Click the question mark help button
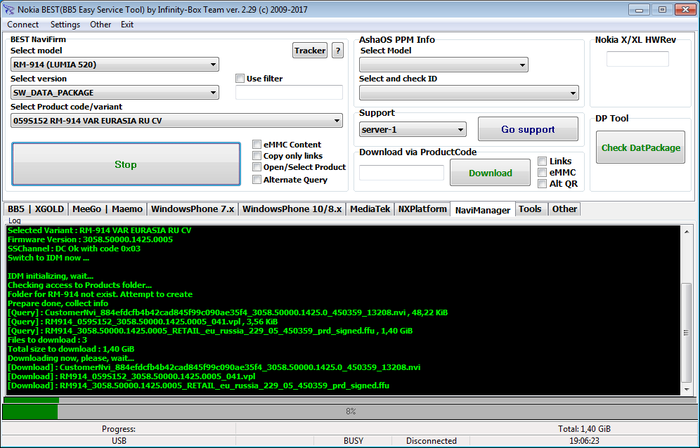Image resolution: width=700 pixels, height=448 pixels. (338, 50)
